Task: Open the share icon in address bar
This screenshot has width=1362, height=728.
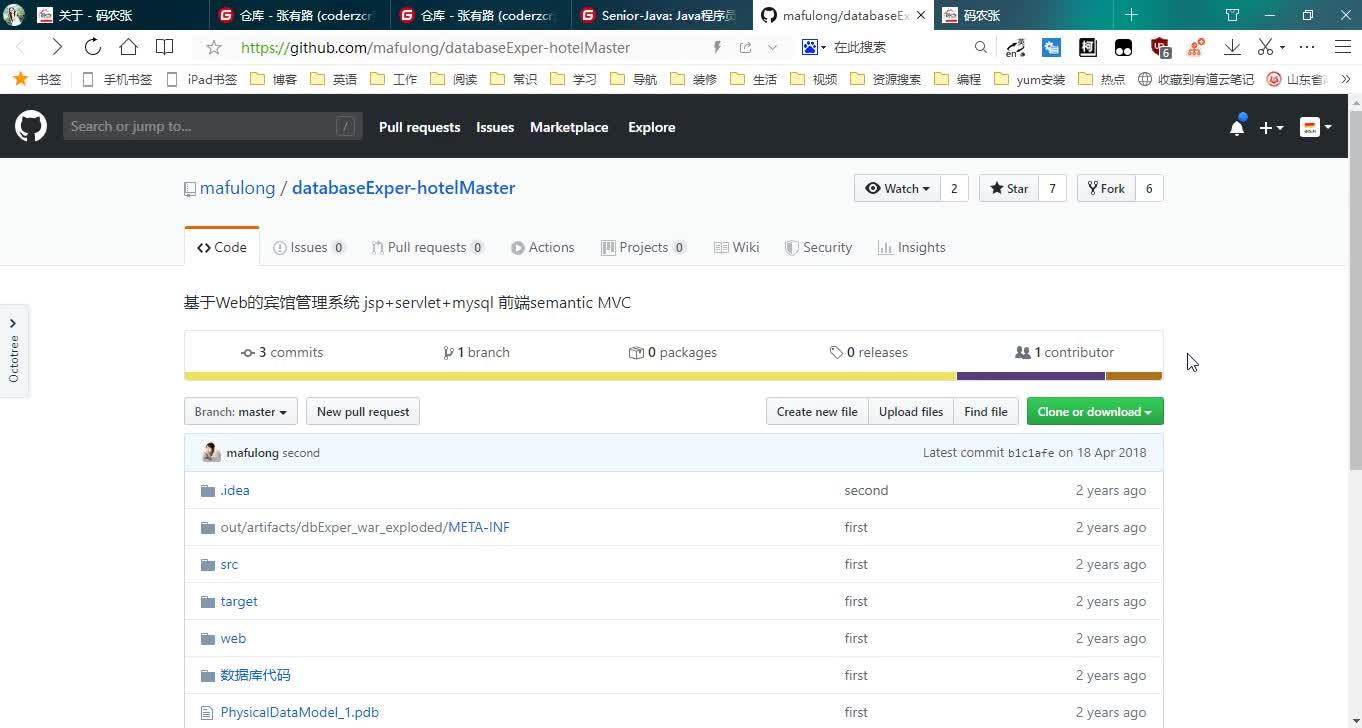Action: click(745, 47)
